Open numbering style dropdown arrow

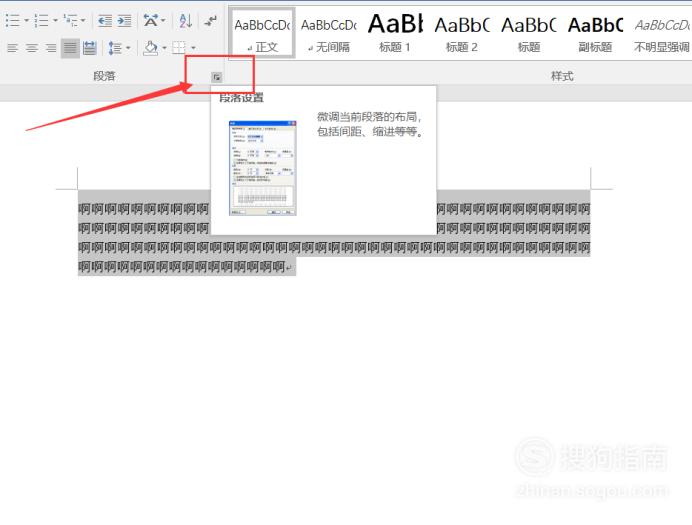coord(55,20)
